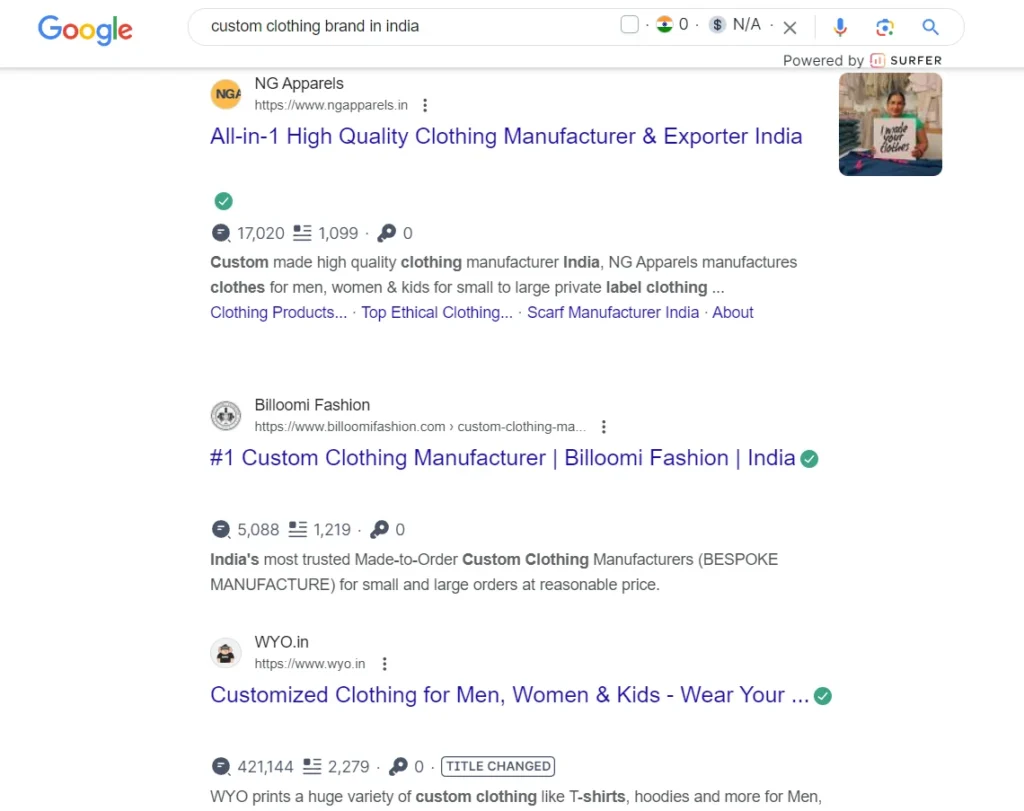Click NG Apparels result thumbnail image

pos(890,124)
